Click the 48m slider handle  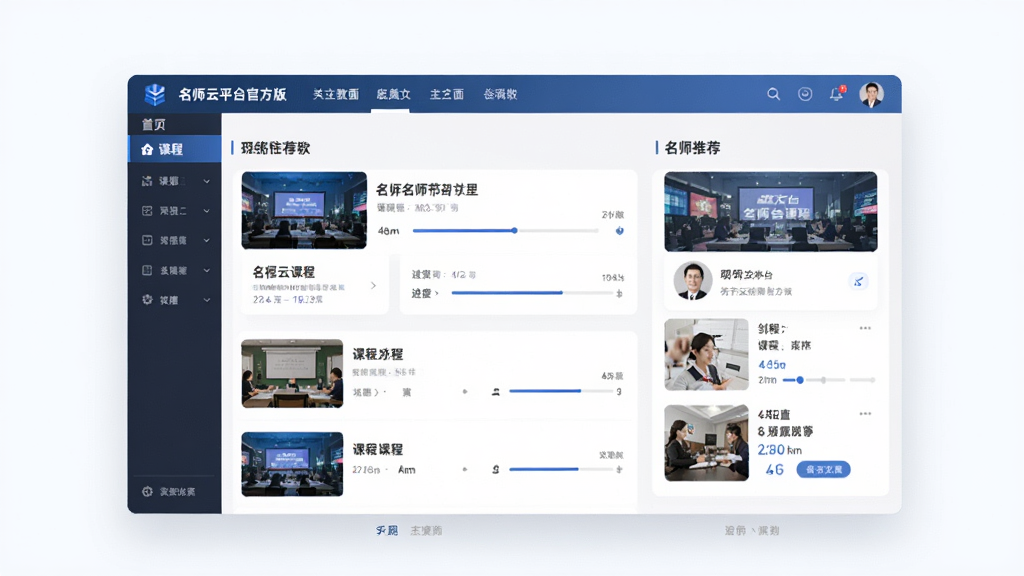[515, 231]
